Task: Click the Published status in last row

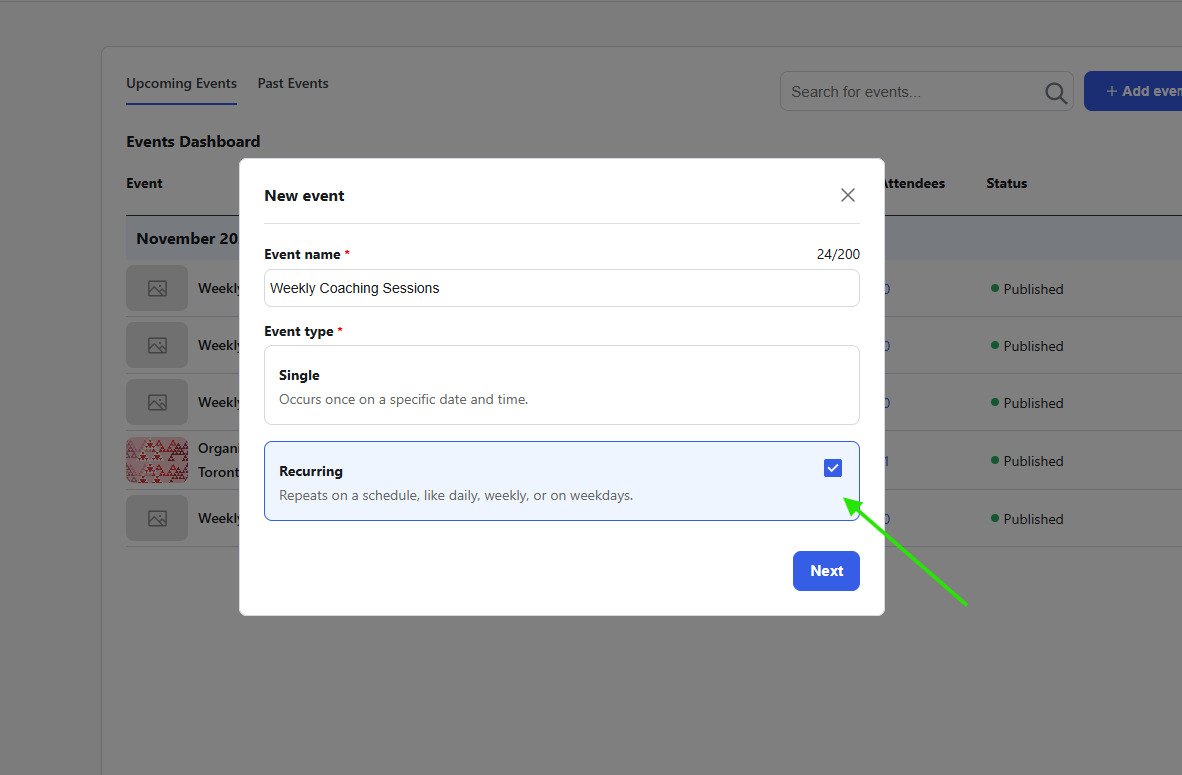Action: click(1032, 519)
